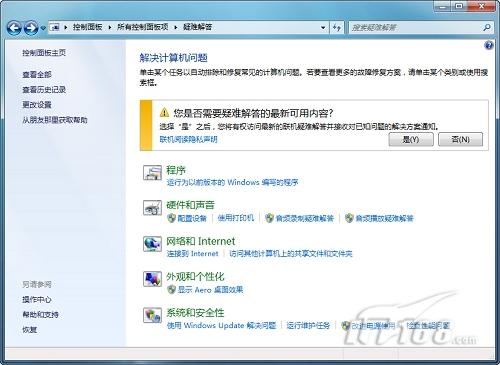This screenshot has height=365, width=500.
Task: Click 控制面板 breadcrumb in address bar
Action: (87, 27)
